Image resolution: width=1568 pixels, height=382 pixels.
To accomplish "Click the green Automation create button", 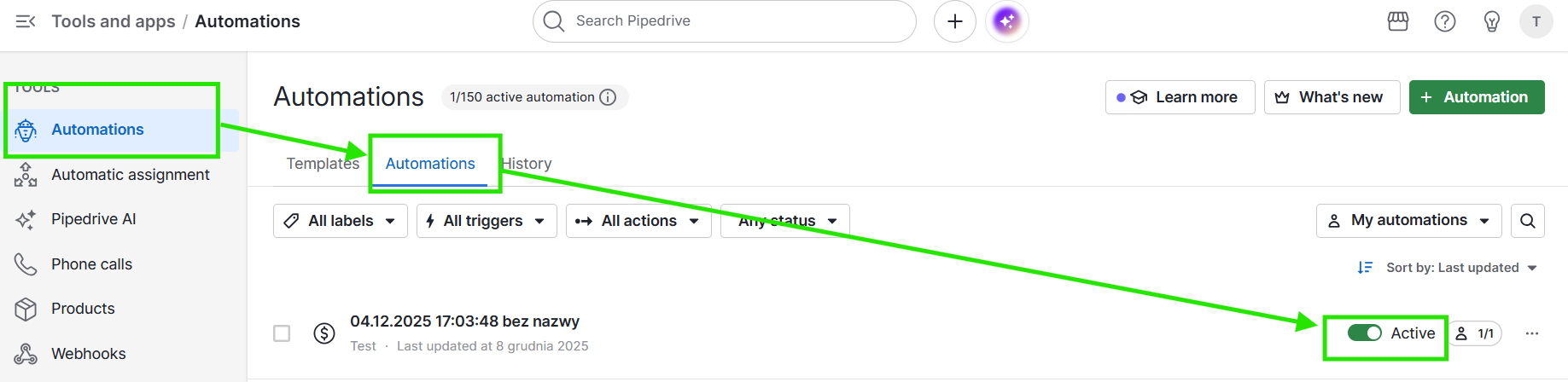I will (x=1476, y=97).
